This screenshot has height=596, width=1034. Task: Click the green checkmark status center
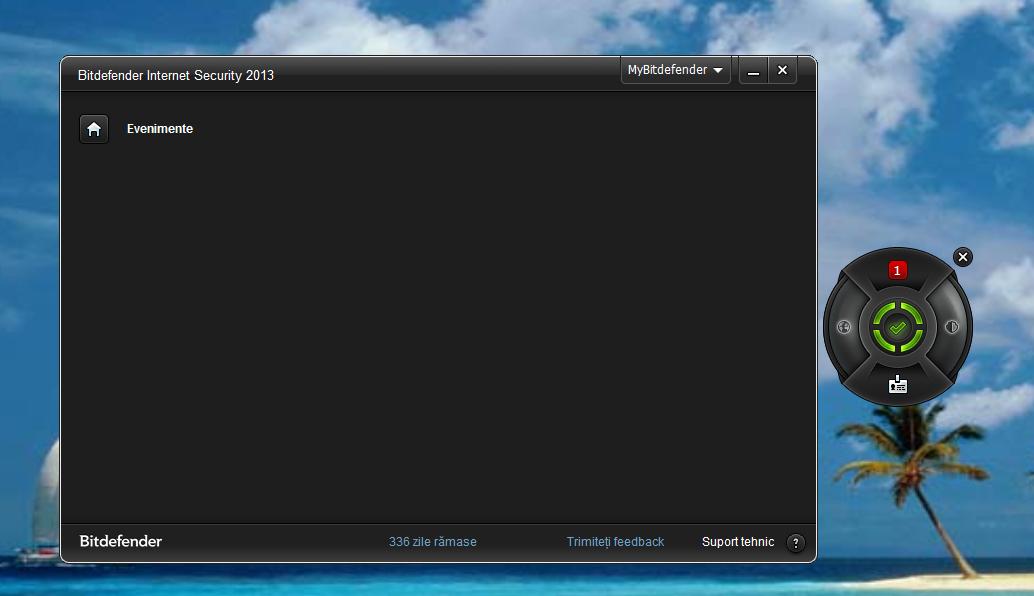point(897,327)
